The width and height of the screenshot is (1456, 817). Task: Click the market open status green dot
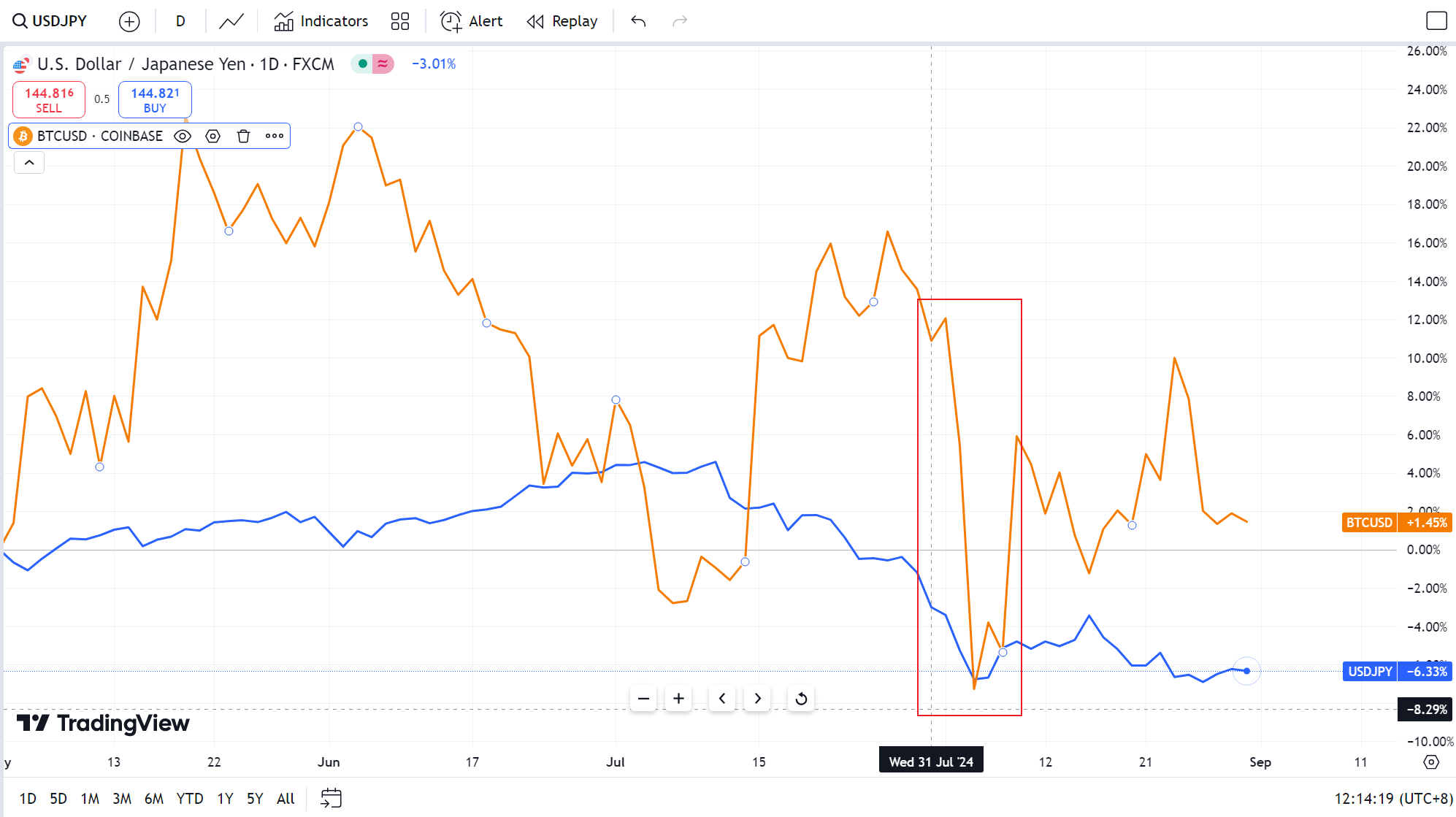click(362, 64)
